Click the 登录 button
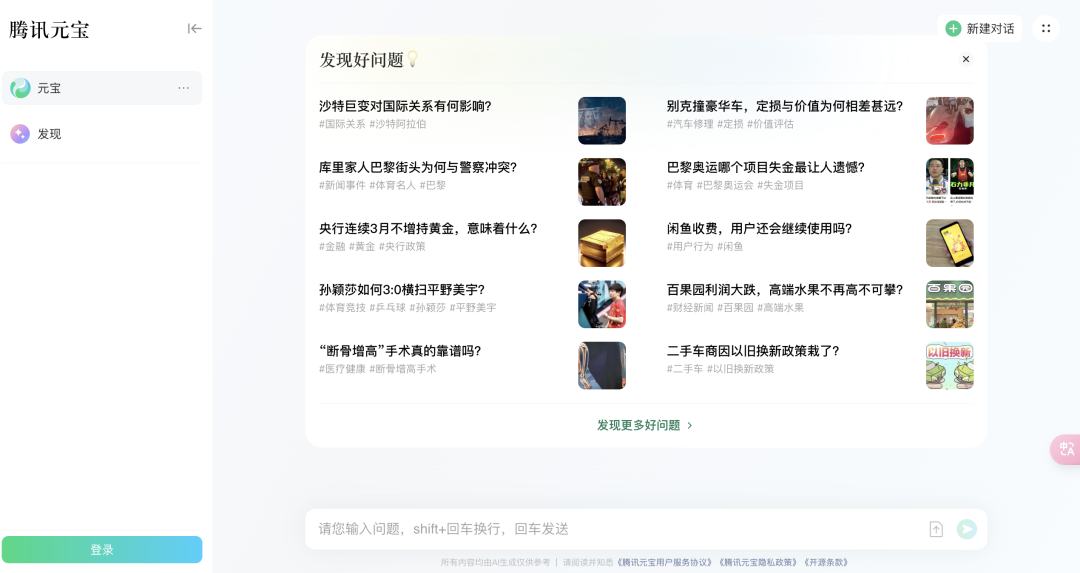 coord(102,550)
